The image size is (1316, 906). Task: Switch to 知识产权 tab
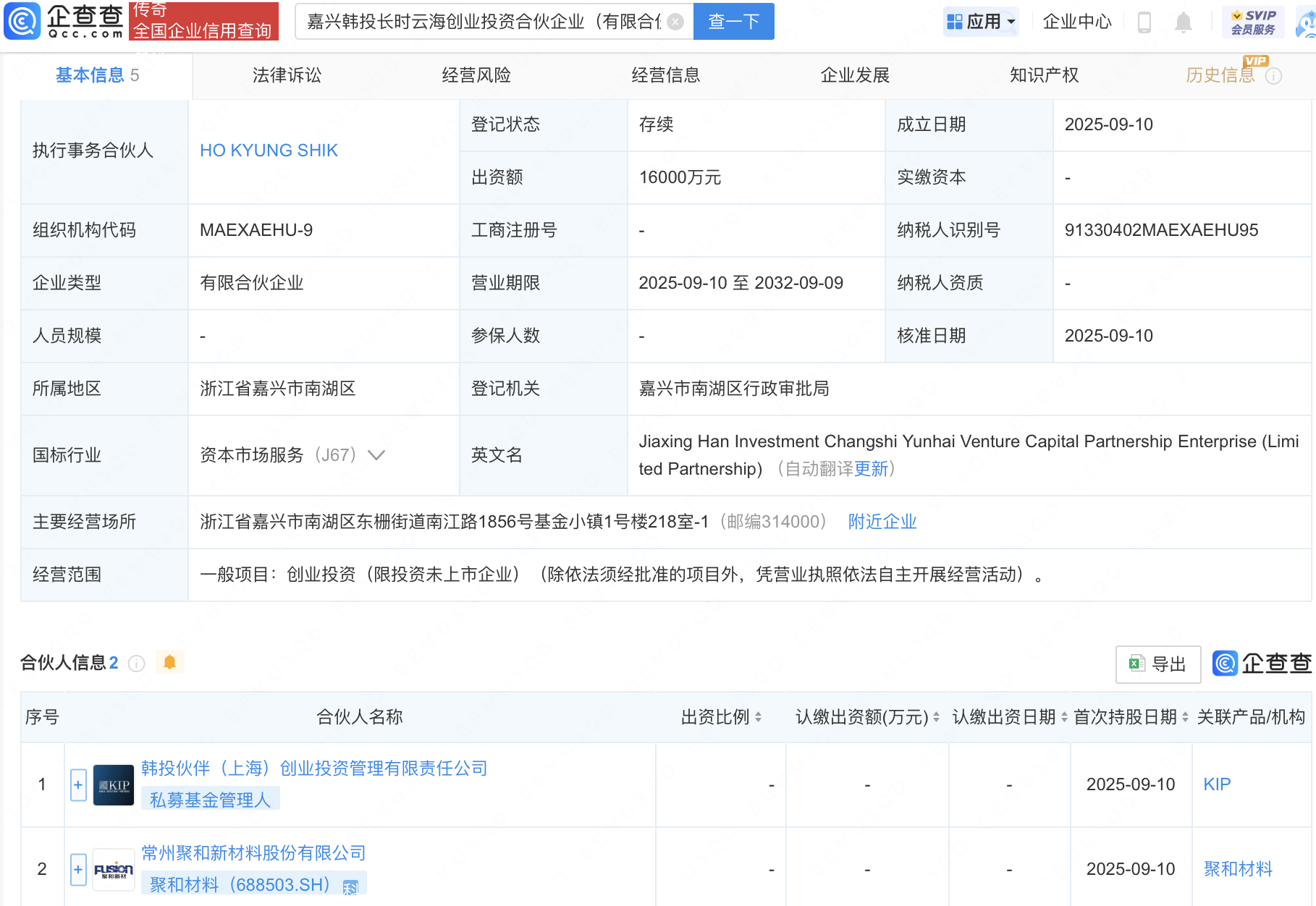point(1045,75)
